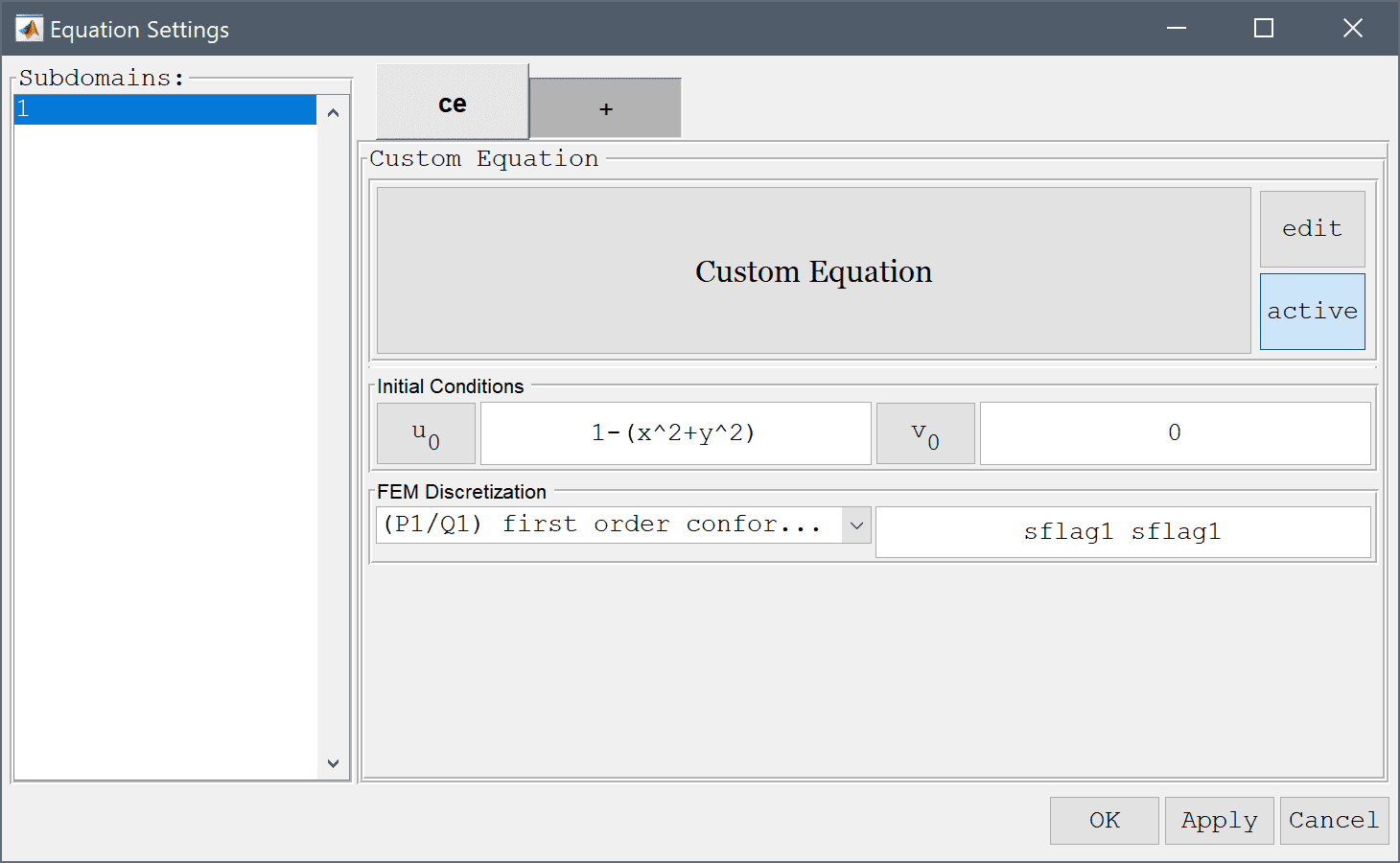Viewport: 1400px width, 863px height.
Task: Switch to the ce equation tab
Action: pyautogui.click(x=453, y=103)
